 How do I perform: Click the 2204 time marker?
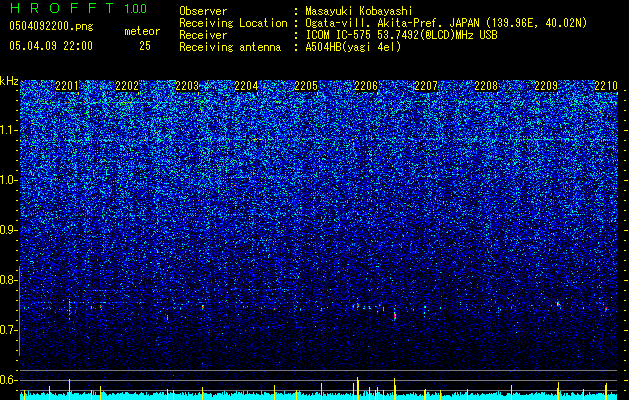pyautogui.click(x=246, y=86)
